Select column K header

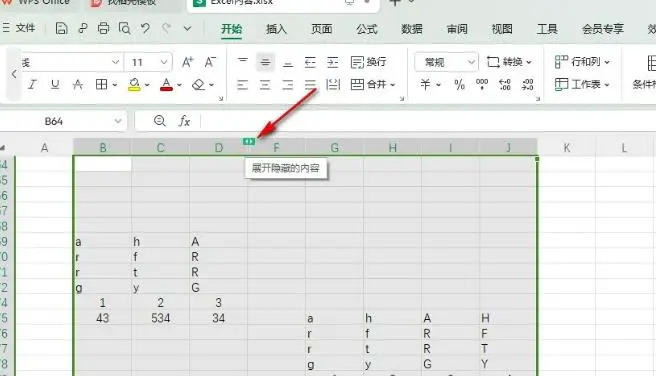pos(566,148)
